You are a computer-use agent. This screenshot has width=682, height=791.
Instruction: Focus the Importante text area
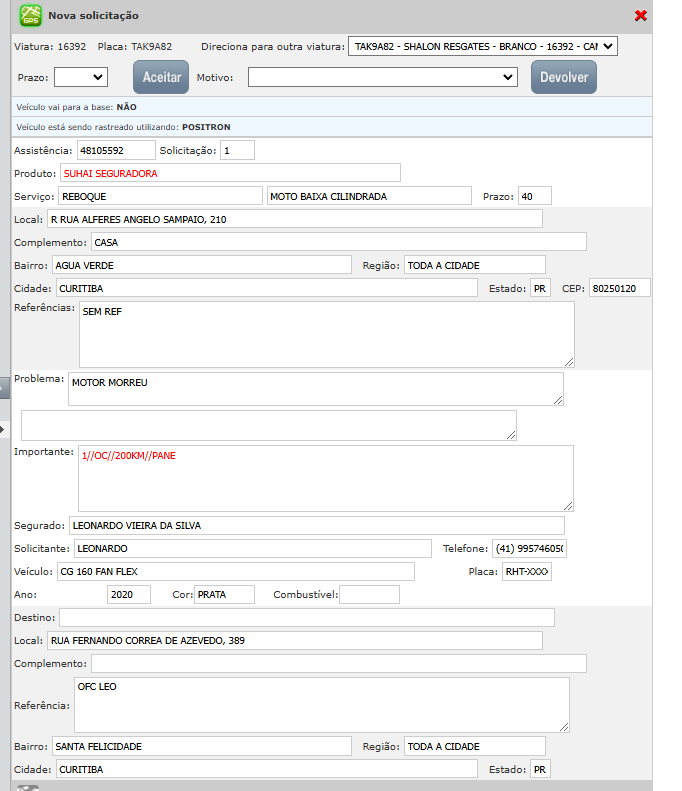325,478
